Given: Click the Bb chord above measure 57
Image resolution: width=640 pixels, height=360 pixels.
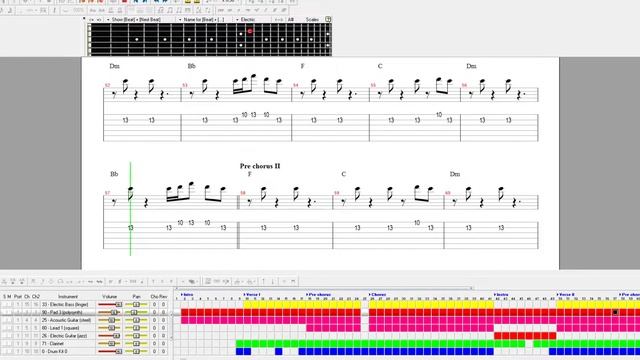Looking at the screenshot, I should [114, 174].
